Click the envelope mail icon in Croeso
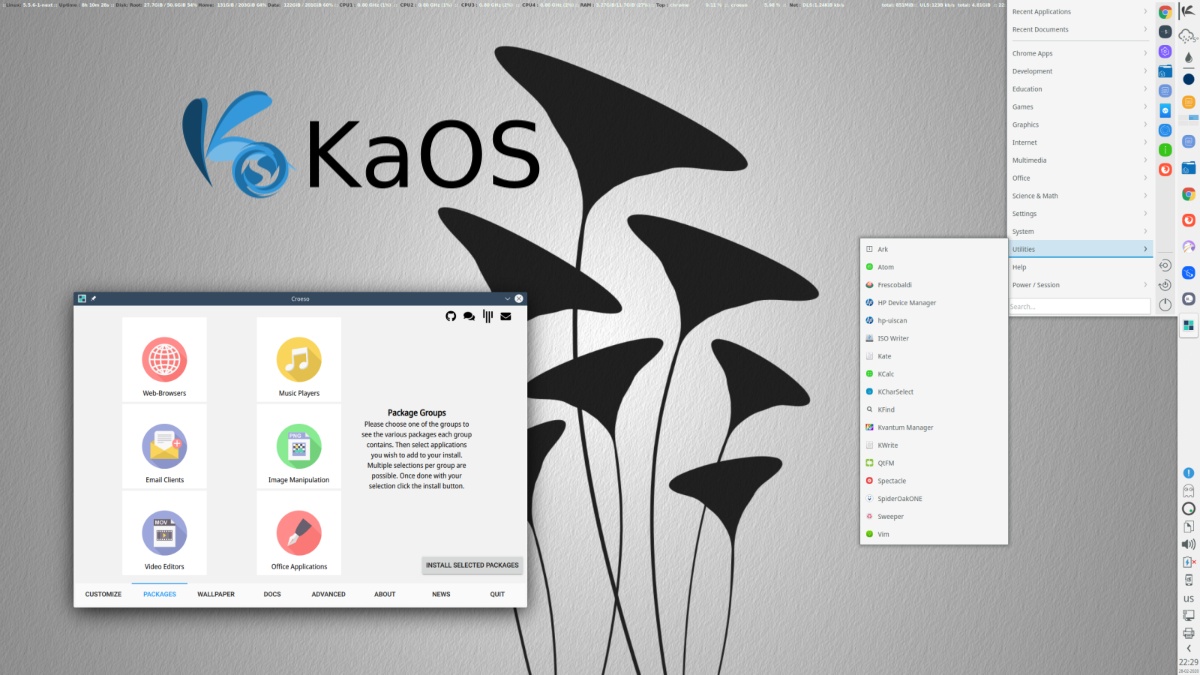1200x675 pixels. point(506,316)
